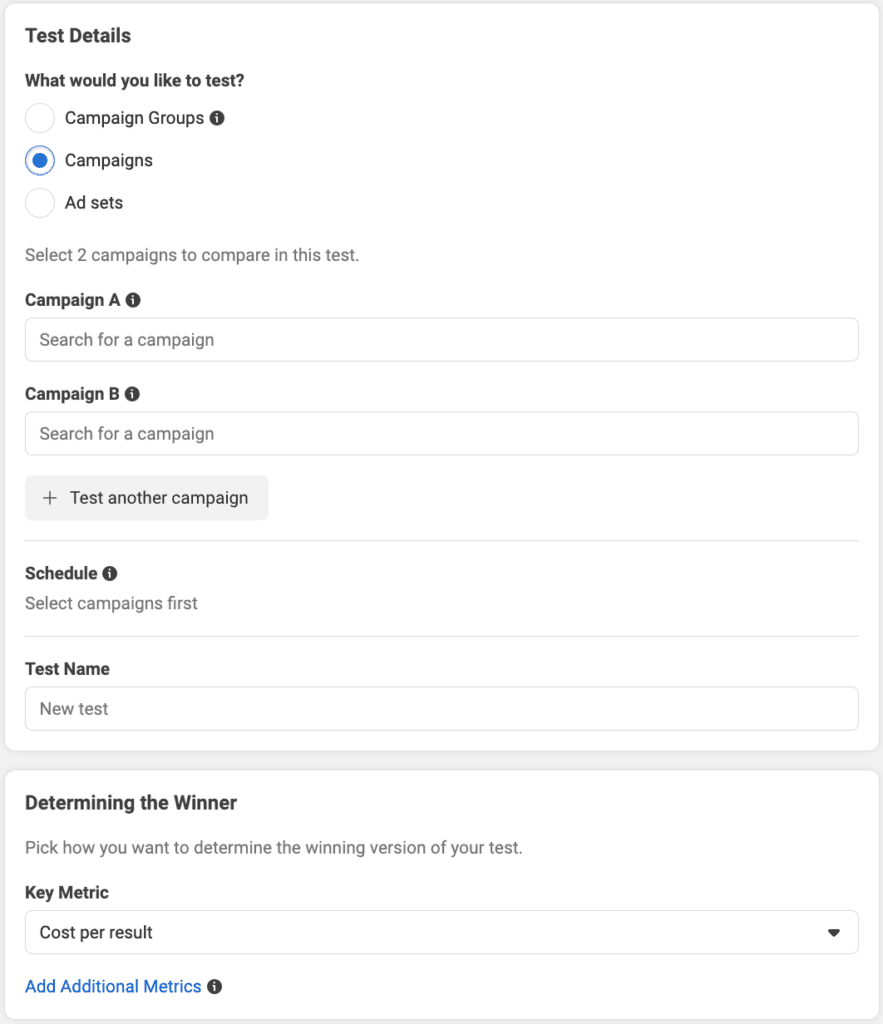Click the Ad sets option label
Image resolution: width=883 pixels, height=1024 pixels.
[94, 203]
